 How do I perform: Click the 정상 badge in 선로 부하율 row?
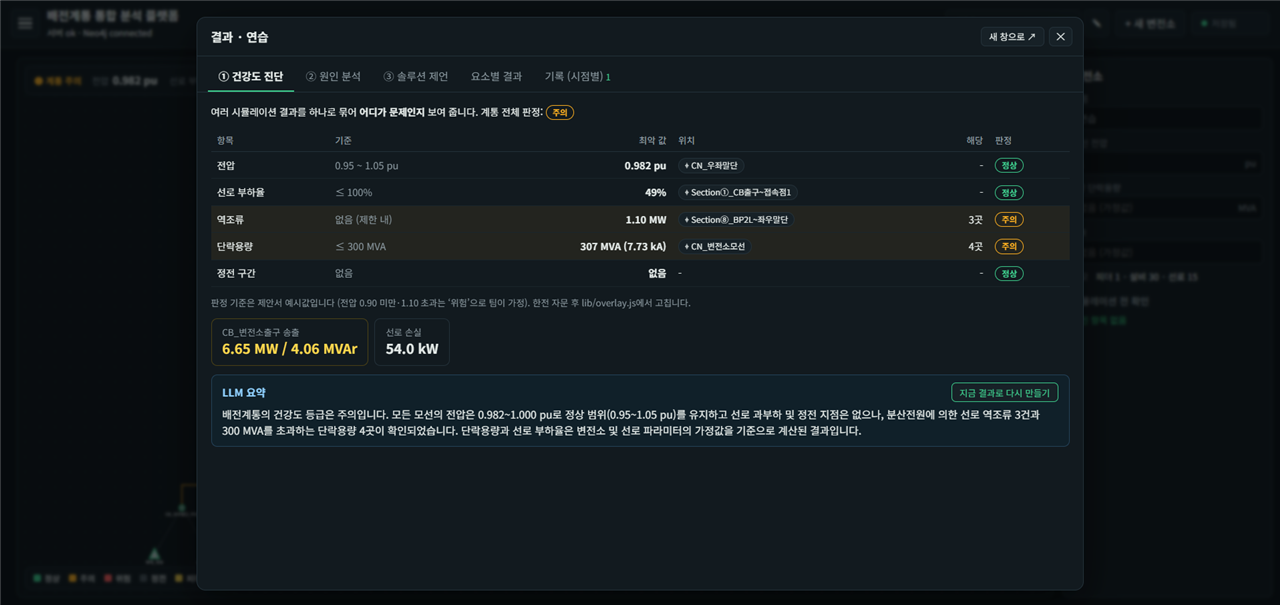[x=1009, y=193]
